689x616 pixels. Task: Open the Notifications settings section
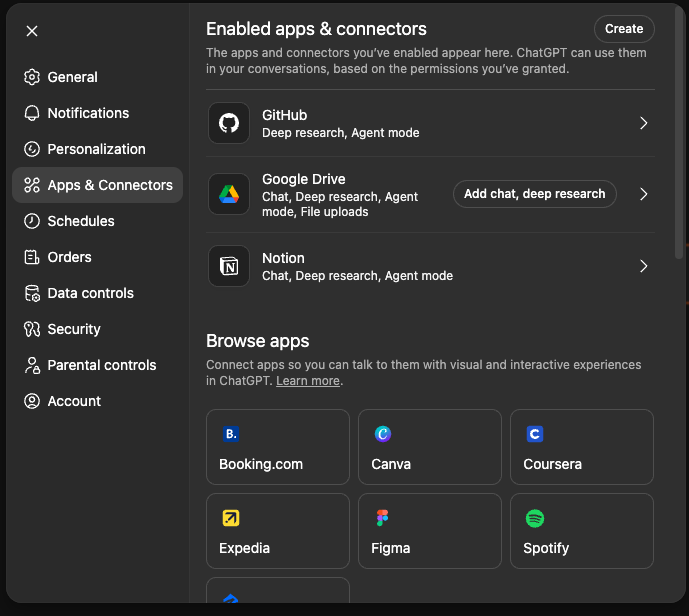pyautogui.click(x=88, y=113)
